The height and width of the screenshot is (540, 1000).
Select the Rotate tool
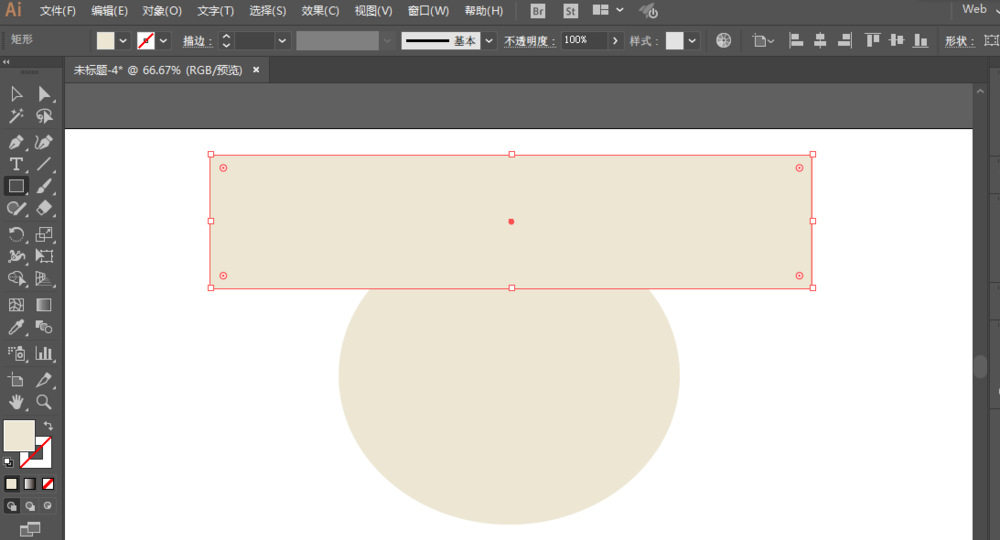click(x=17, y=234)
